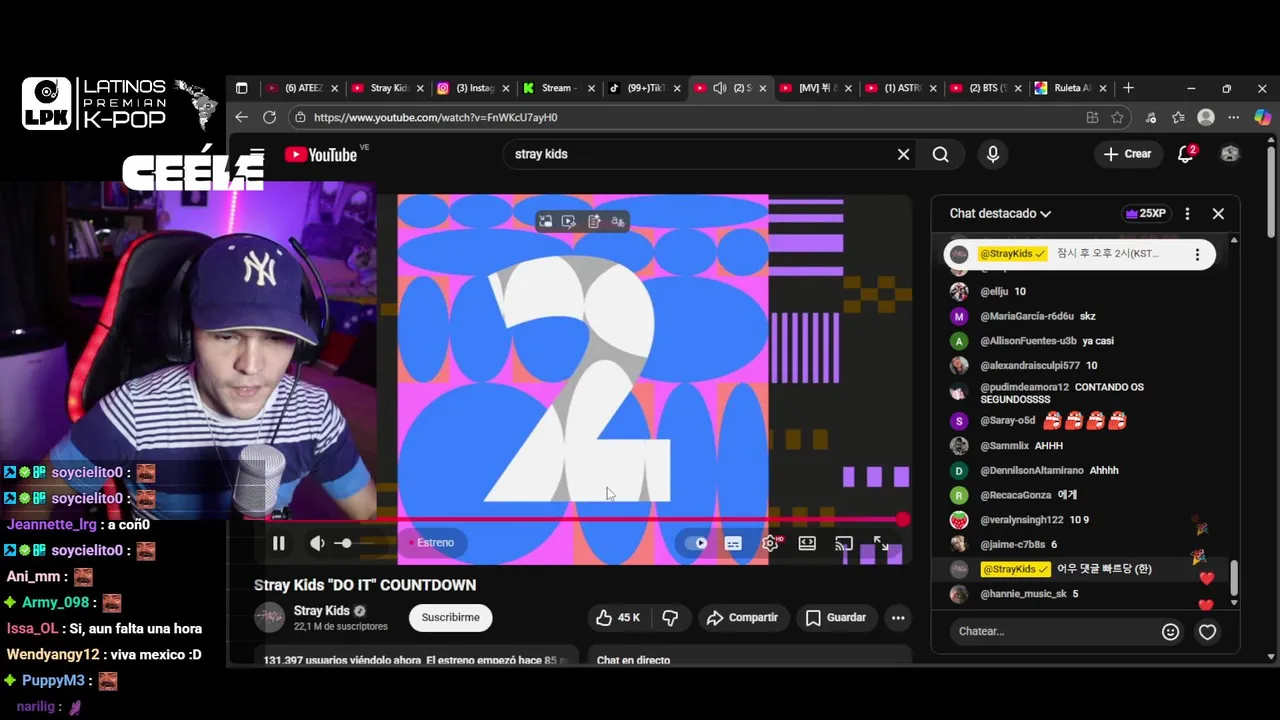Viewport: 1280px width, 720px height.
Task: Reload the page with the refresh icon
Action: pyautogui.click(x=269, y=117)
